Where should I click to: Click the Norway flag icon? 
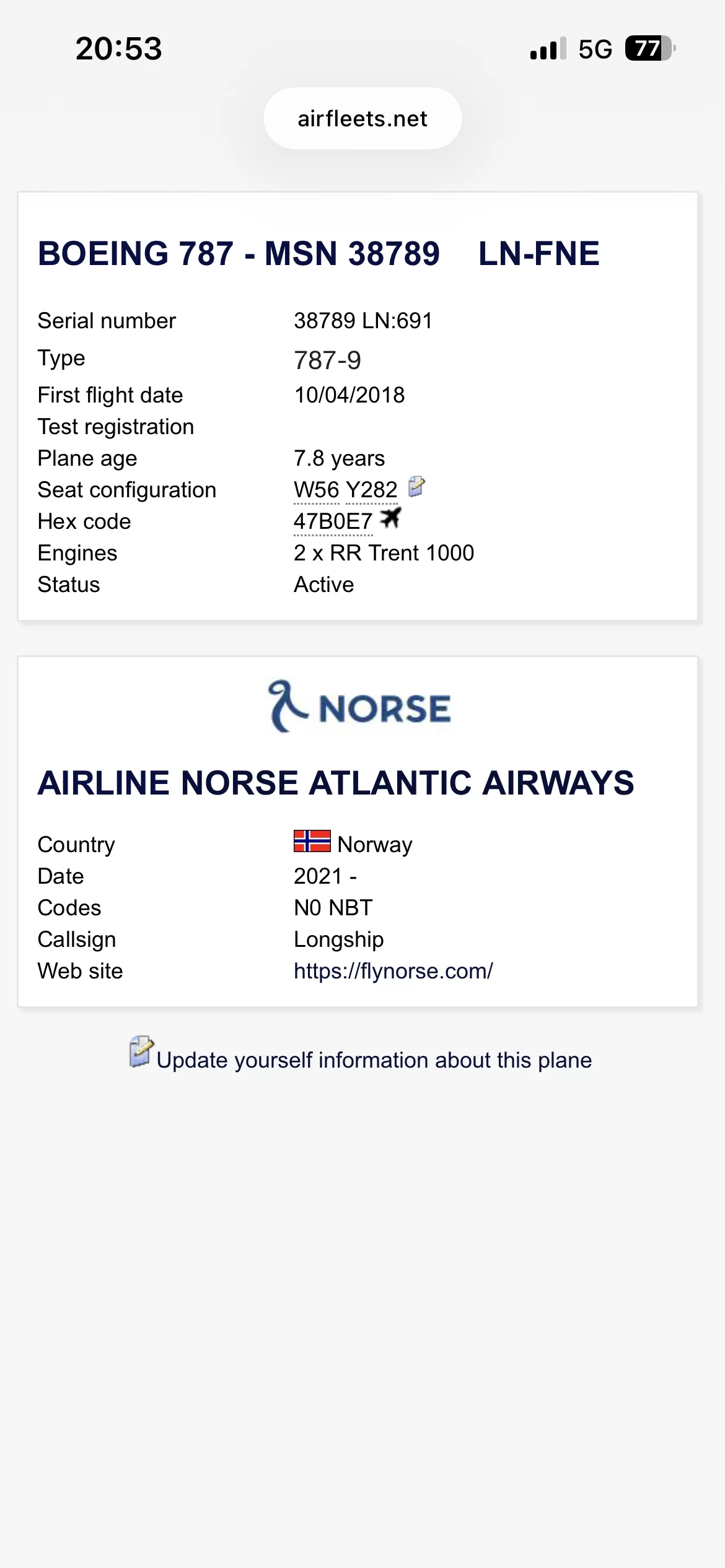click(x=312, y=841)
